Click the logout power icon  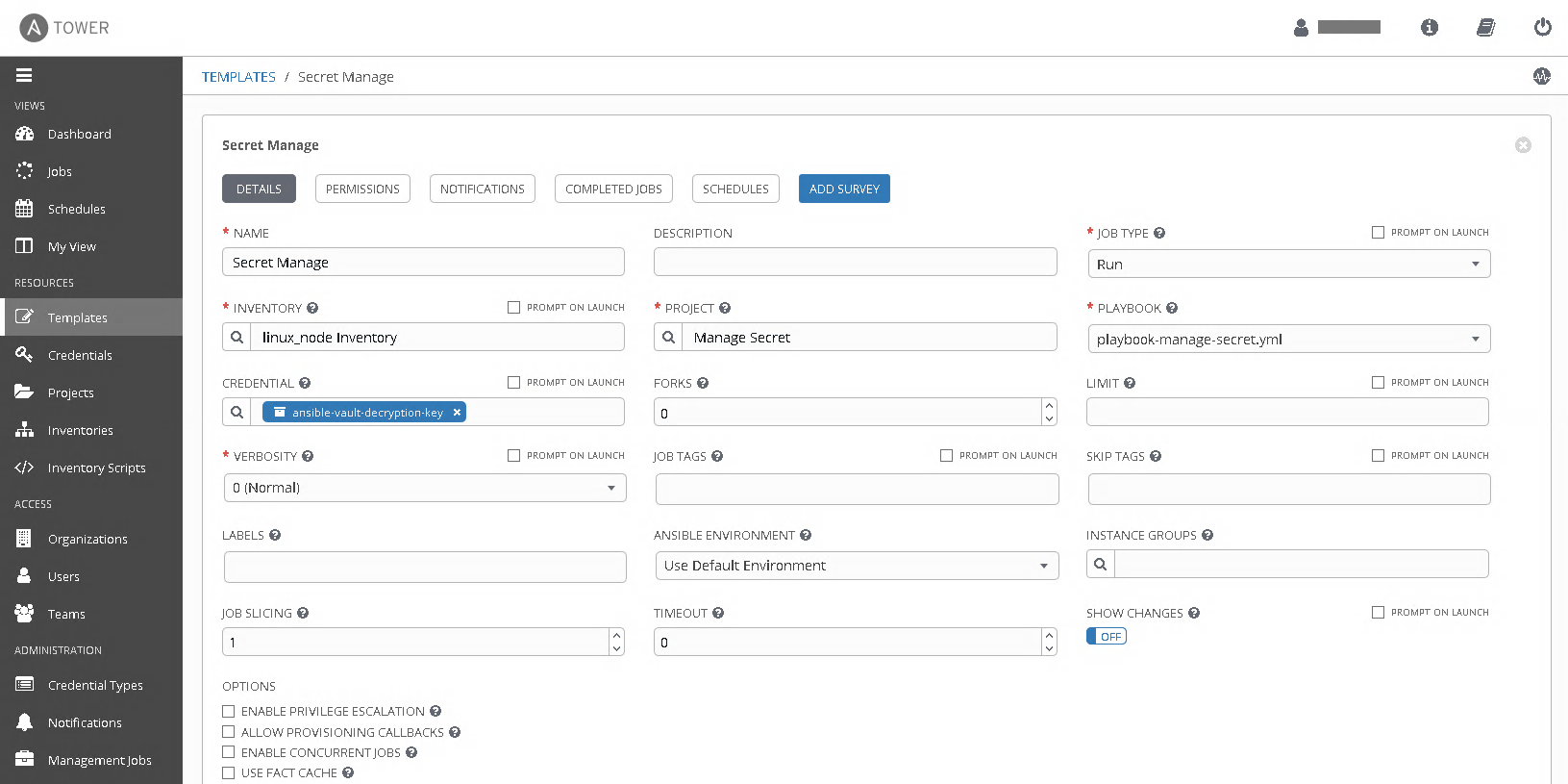point(1542,28)
